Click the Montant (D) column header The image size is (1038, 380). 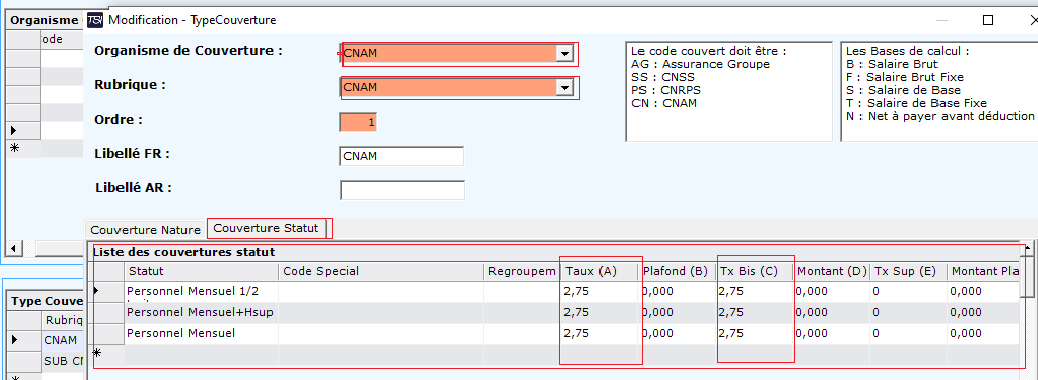tap(831, 271)
